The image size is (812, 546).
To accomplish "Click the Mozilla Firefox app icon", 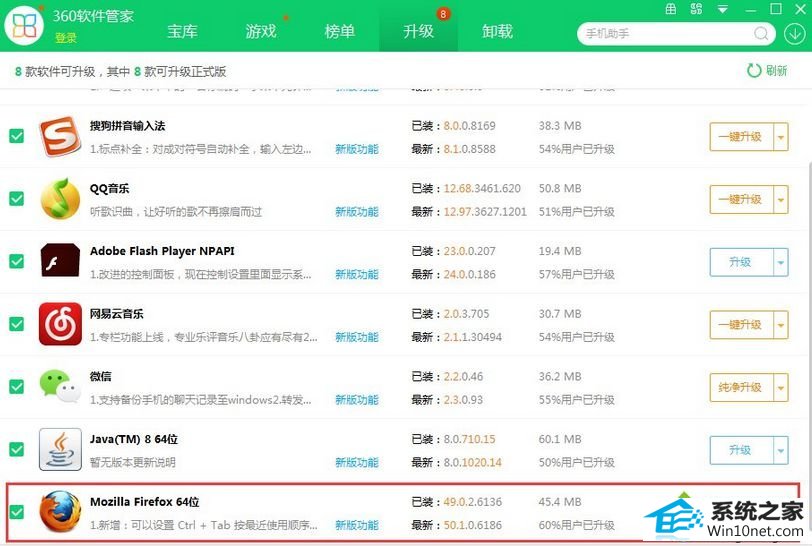I will (60, 512).
